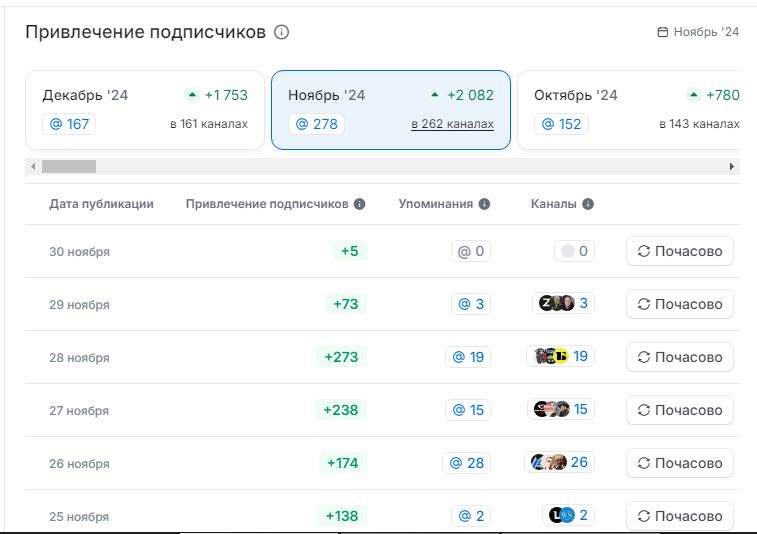The width and height of the screenshot is (757, 534).
Task: Click info icon next to Привлечение подписчиков title
Action: tap(282, 32)
